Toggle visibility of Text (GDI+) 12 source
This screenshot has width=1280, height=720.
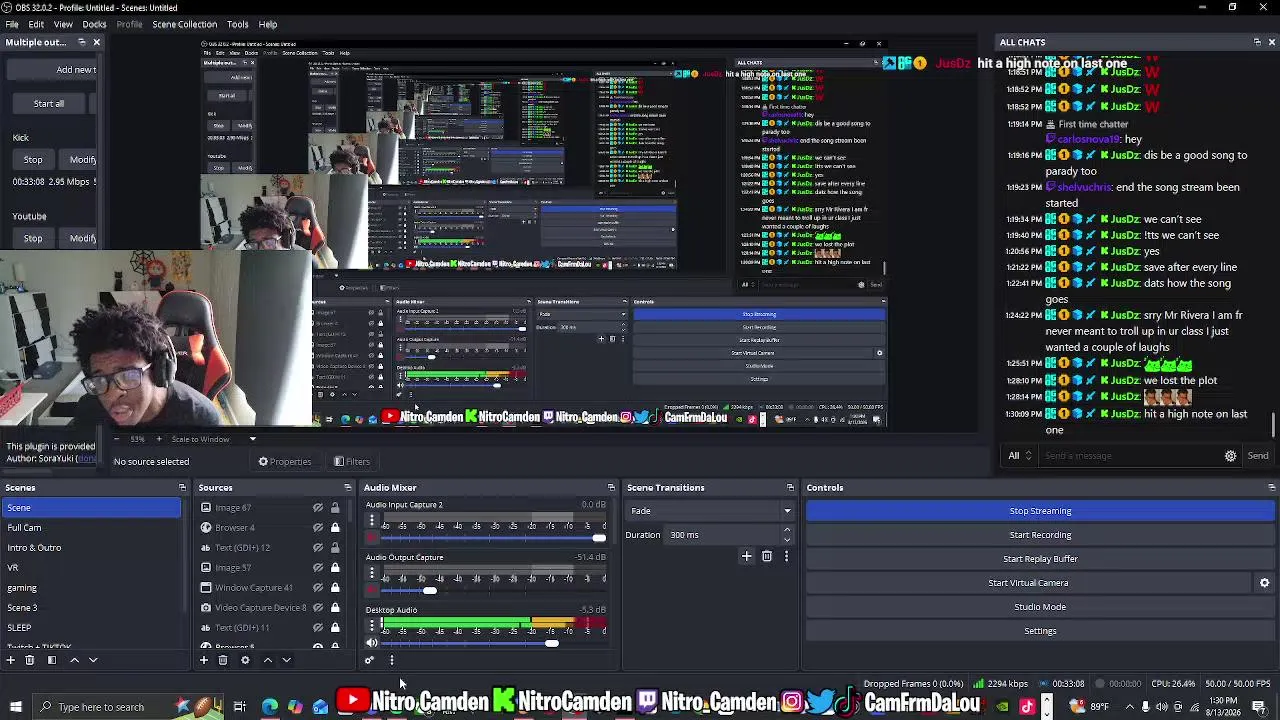pyautogui.click(x=318, y=548)
